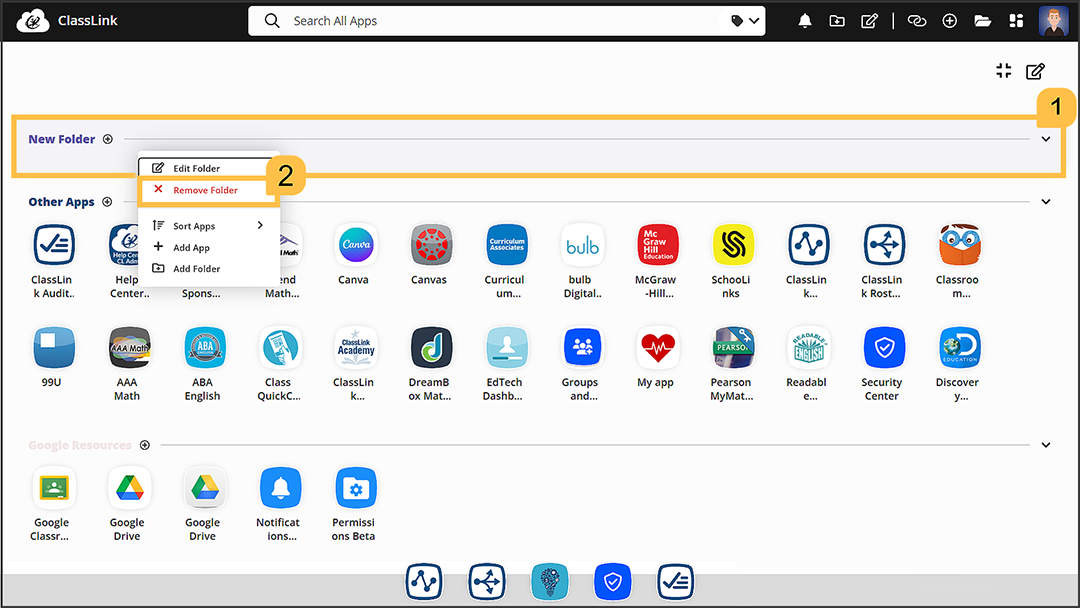Collapse the Google Resources section
The width and height of the screenshot is (1080, 608).
point(1046,444)
